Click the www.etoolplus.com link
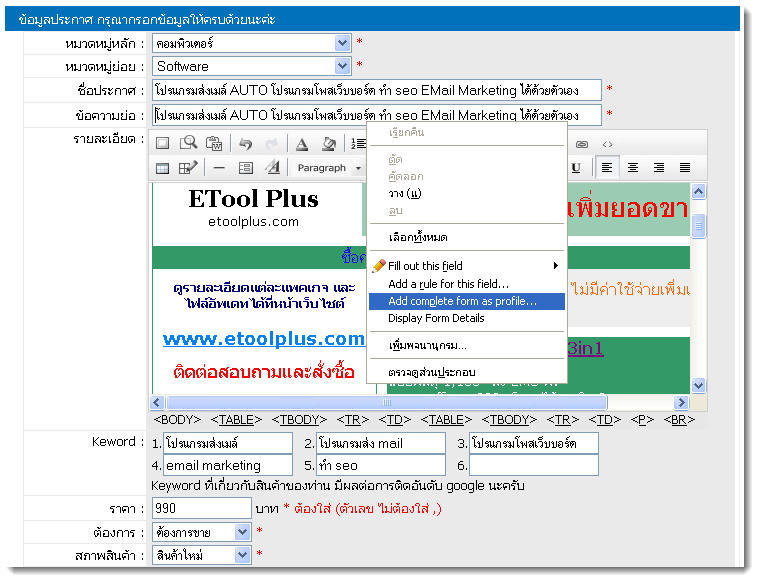The image size is (759, 582). tap(264, 339)
